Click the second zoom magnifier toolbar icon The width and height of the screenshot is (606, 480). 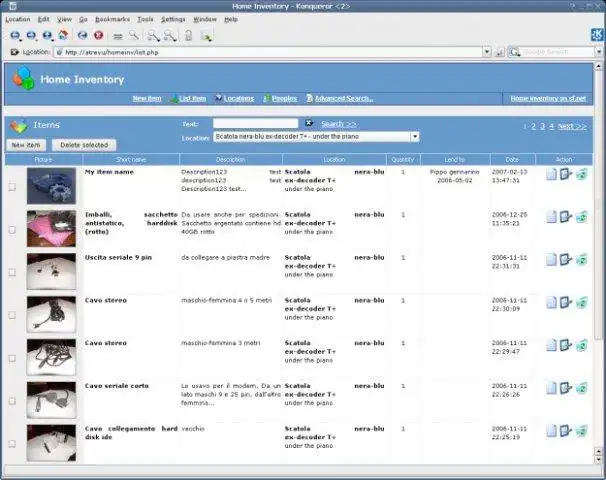170,36
